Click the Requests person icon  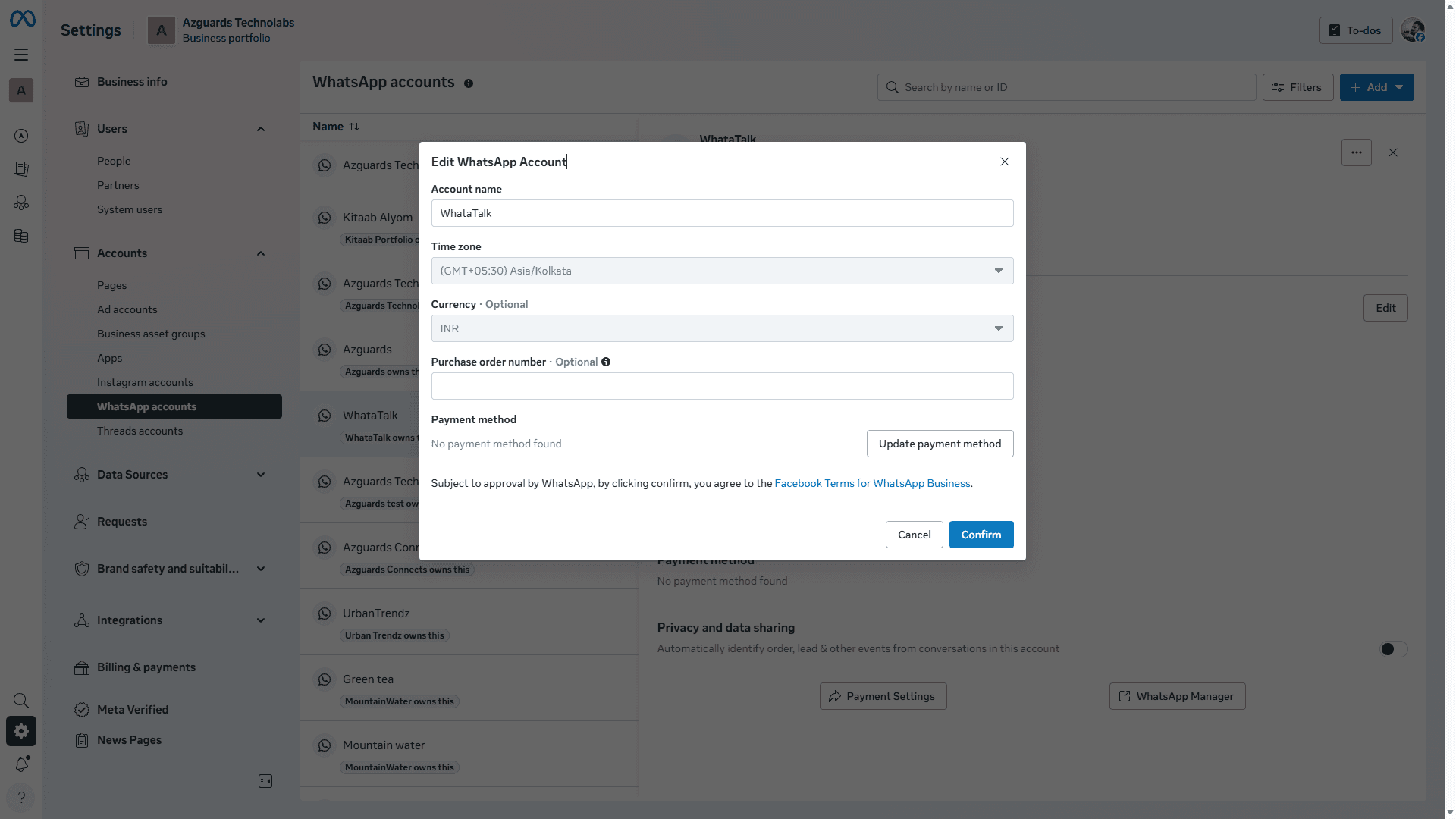pos(82,522)
